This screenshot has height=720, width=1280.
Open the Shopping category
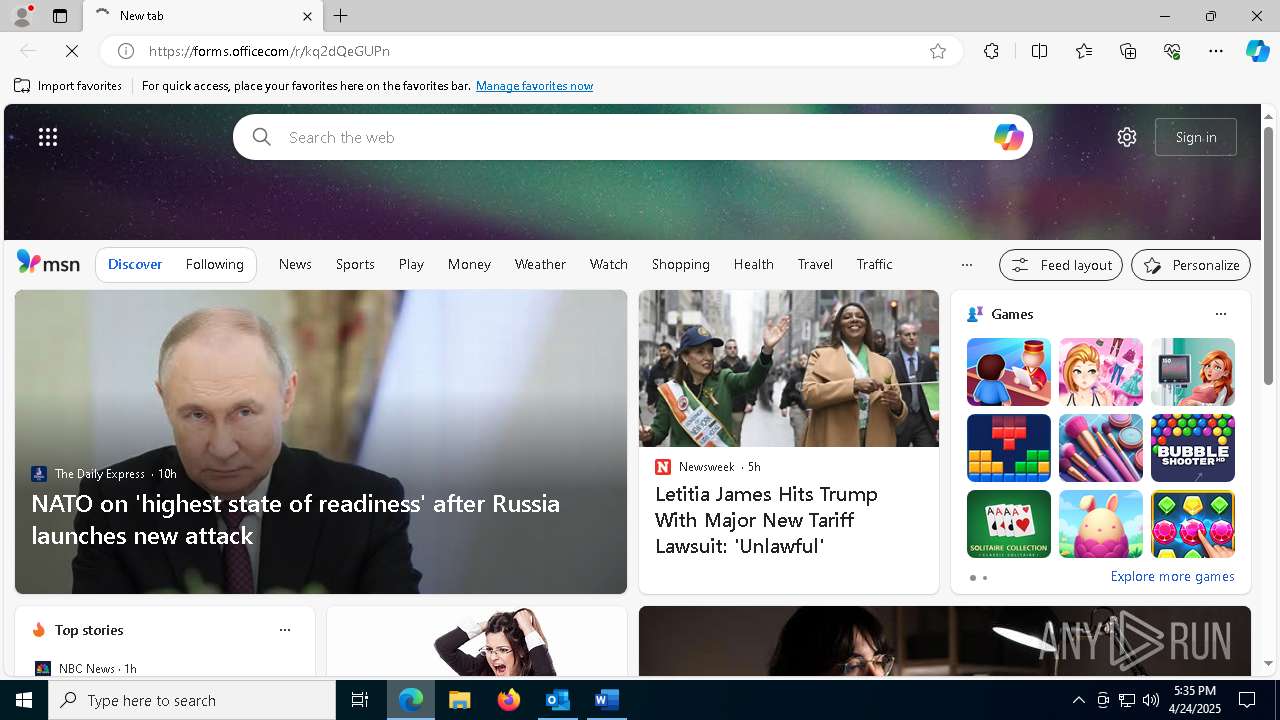[681, 264]
